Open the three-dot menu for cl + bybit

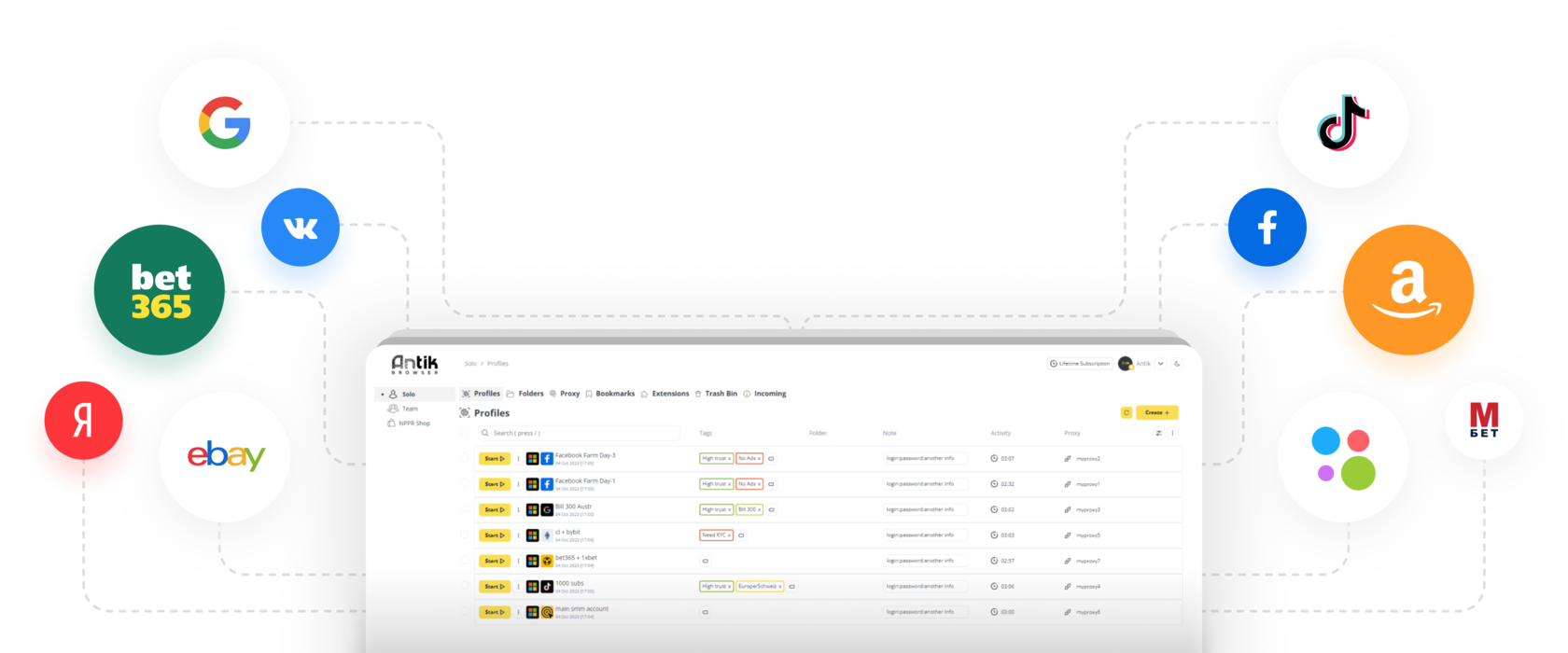point(519,535)
